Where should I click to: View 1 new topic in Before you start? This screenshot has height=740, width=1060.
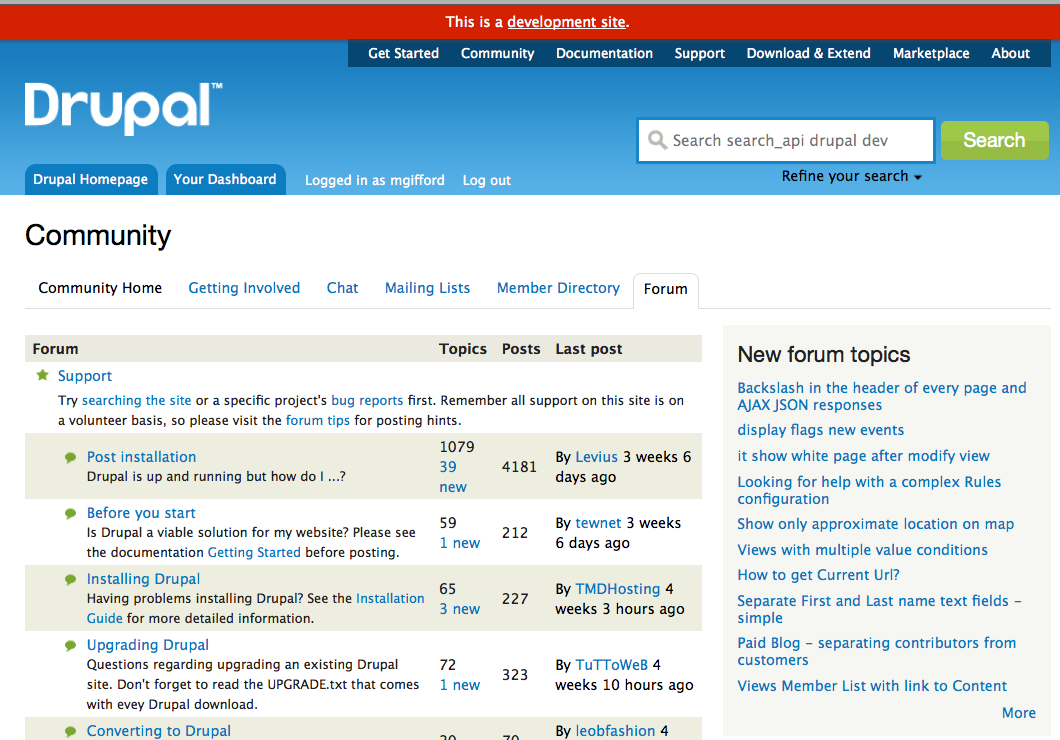point(460,543)
